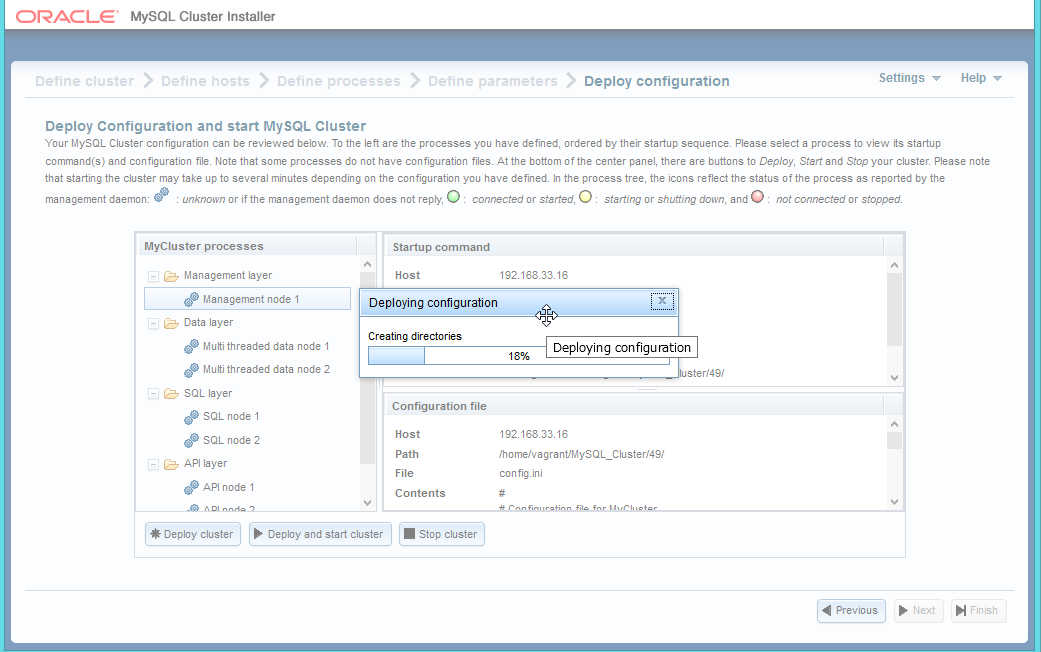Collapse the Management layer tree node
Viewport: 1041px width, 652px height.
(153, 276)
